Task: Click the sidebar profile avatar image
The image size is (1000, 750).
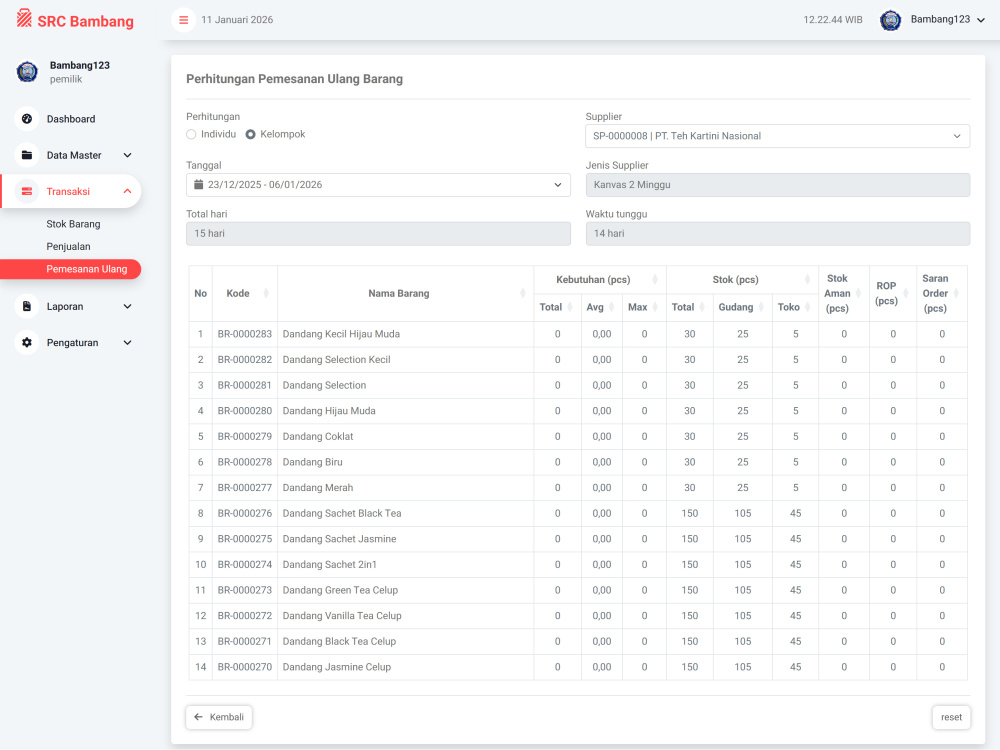Action: 27,71
